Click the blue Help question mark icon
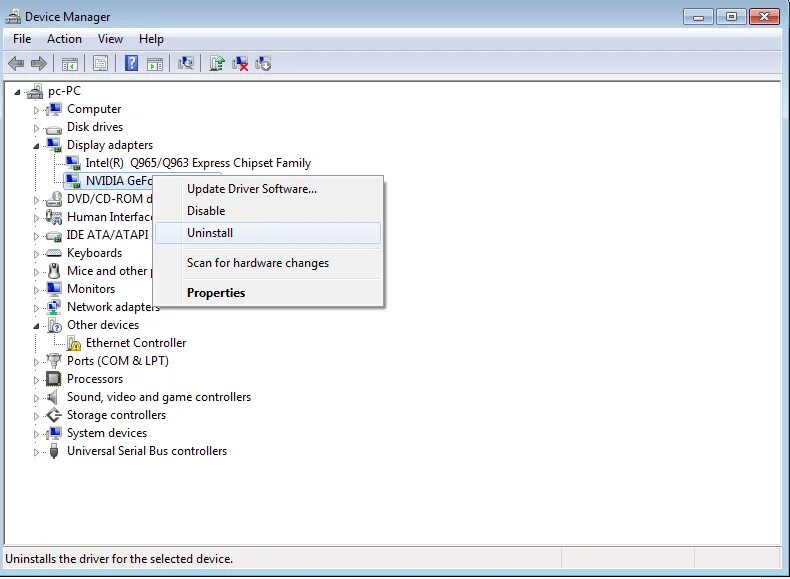The width and height of the screenshot is (790, 579). pyautogui.click(x=131, y=63)
